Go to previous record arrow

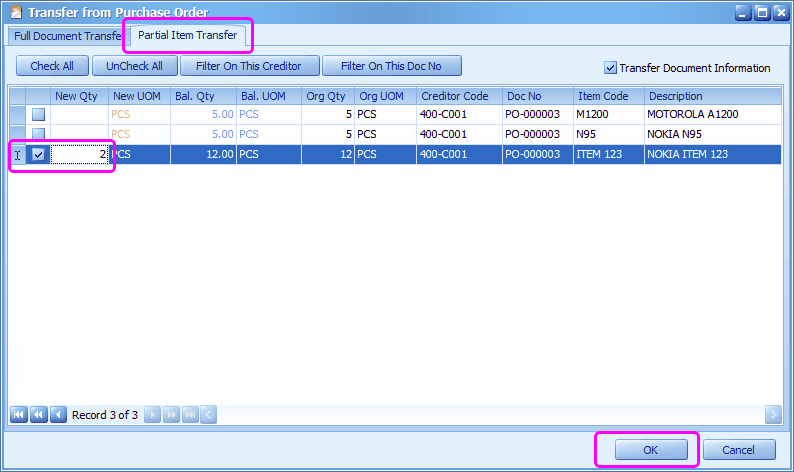tap(57, 414)
